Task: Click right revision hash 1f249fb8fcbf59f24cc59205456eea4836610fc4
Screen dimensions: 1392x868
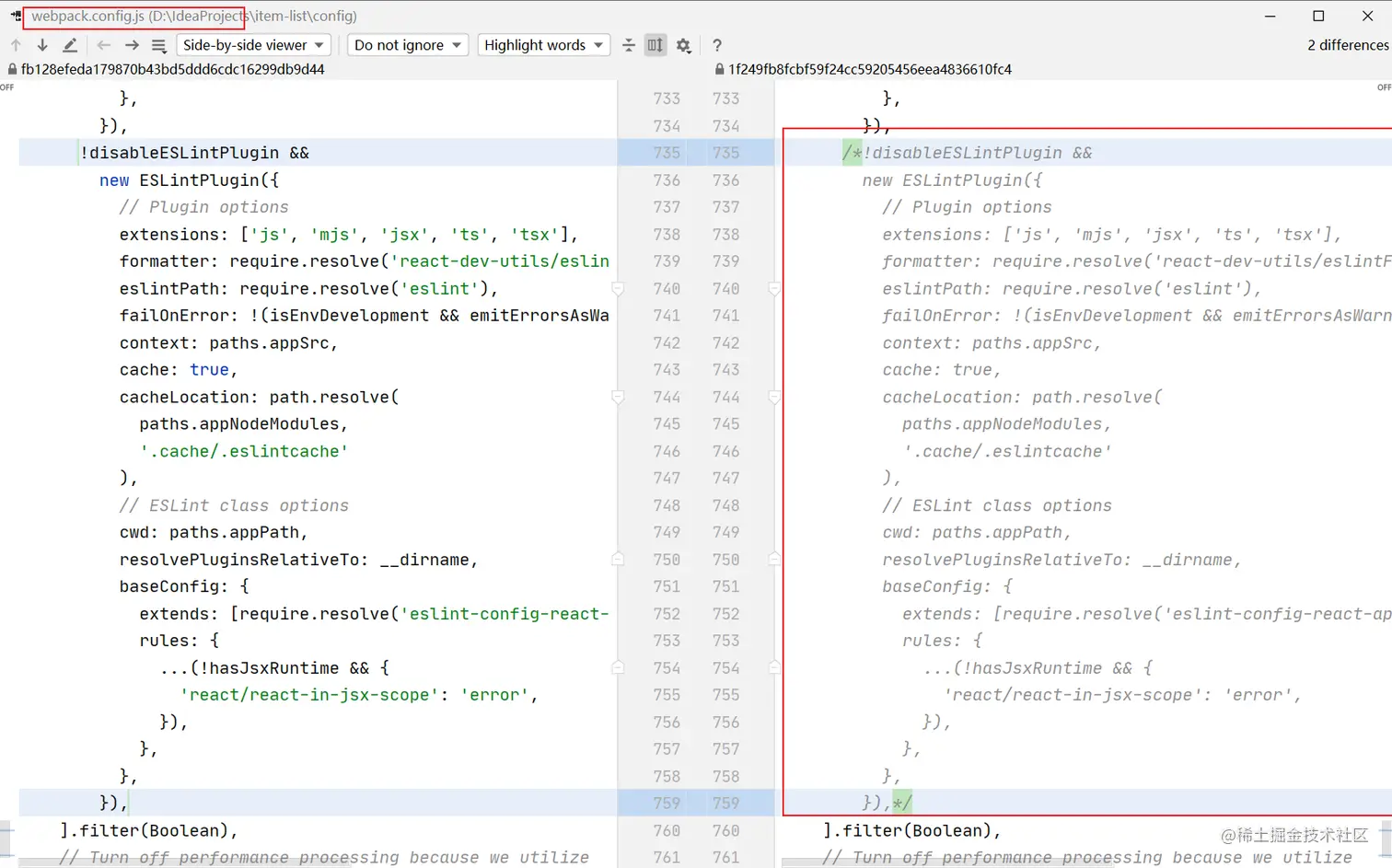Action: click(870, 69)
